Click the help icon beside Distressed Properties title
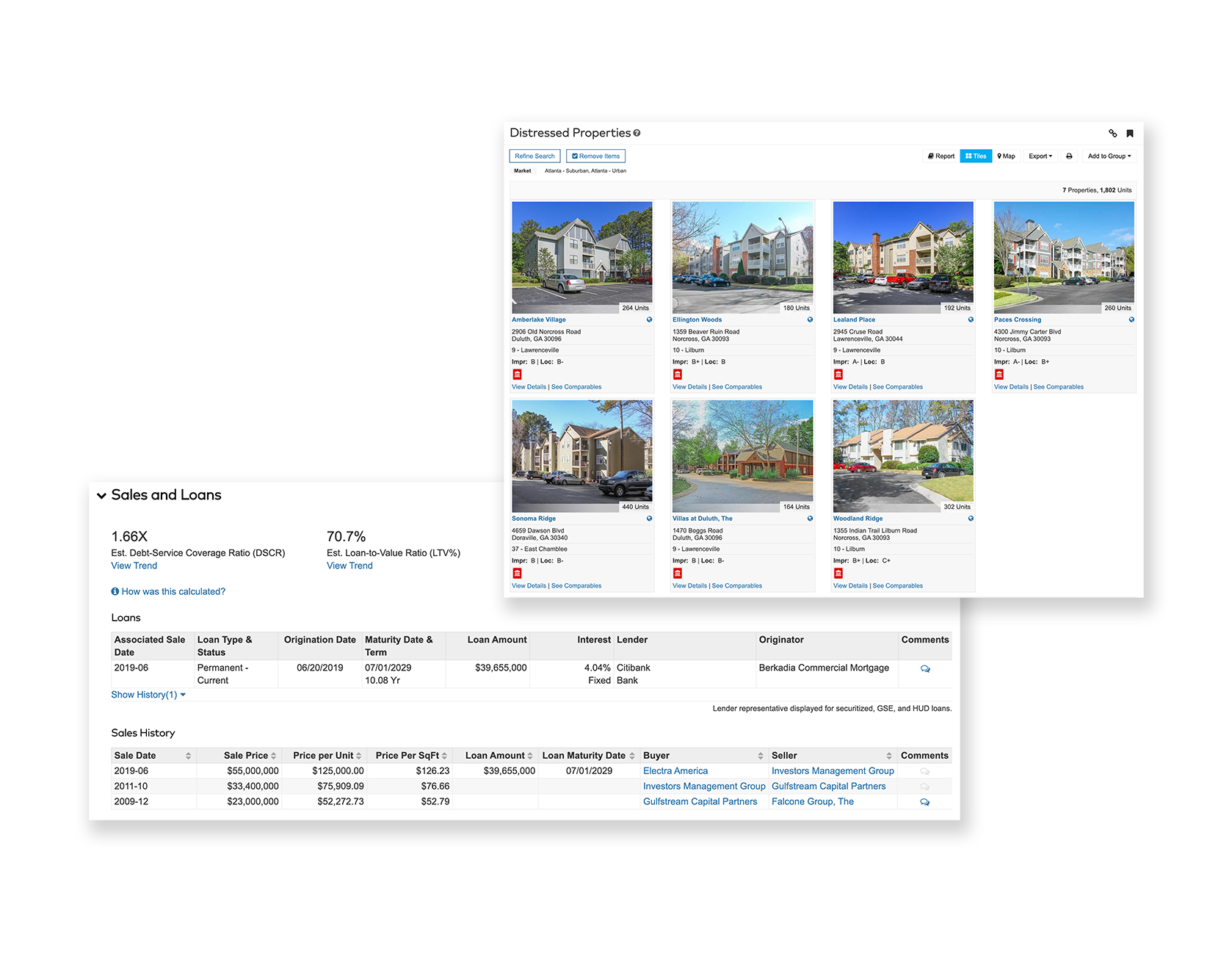Image resolution: width=1232 pixels, height=957 pixels. (x=637, y=133)
